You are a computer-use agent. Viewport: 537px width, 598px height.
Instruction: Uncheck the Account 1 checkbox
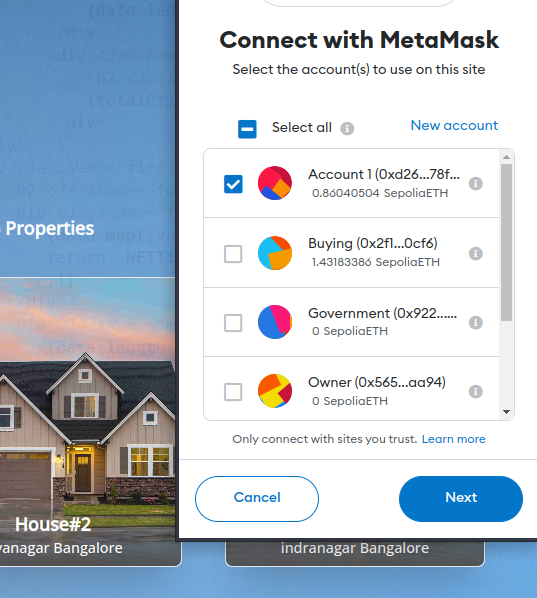click(x=233, y=184)
